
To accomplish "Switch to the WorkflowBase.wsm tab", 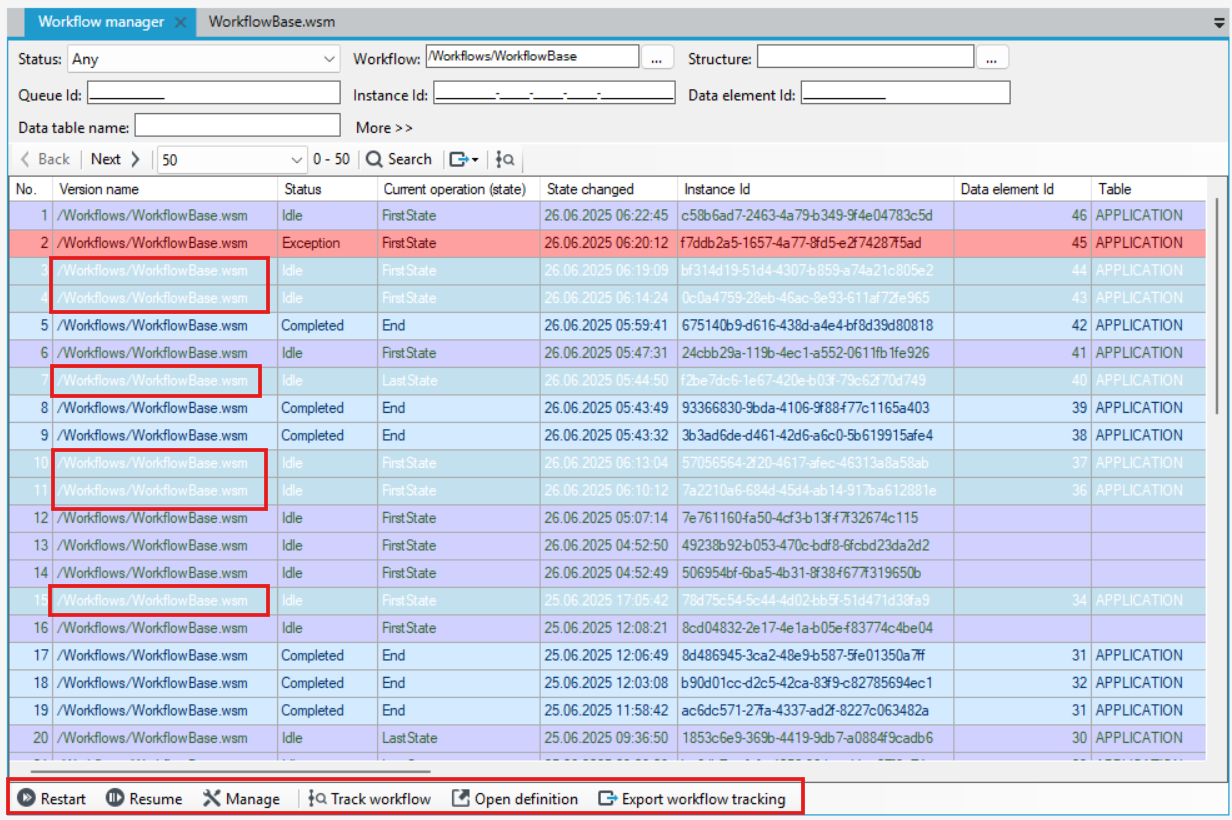I will [272, 22].
